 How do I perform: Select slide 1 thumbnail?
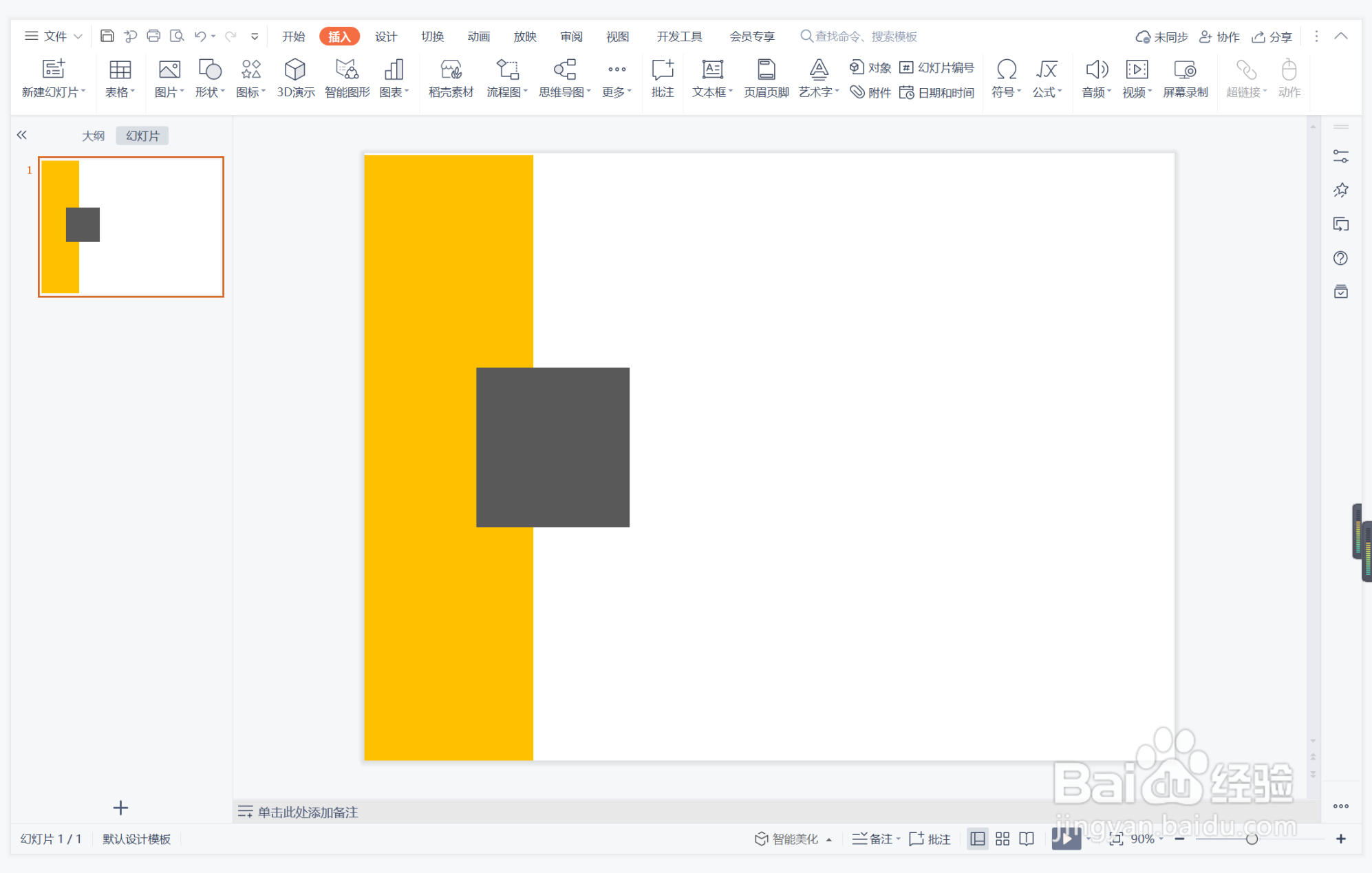(131, 227)
